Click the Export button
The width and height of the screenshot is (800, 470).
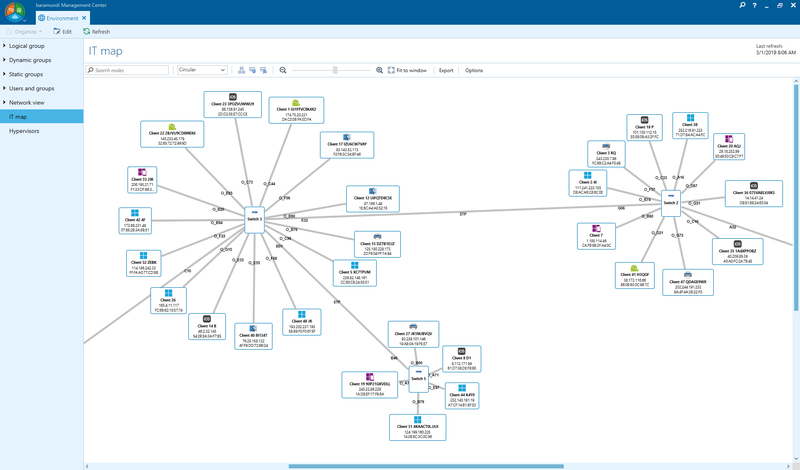click(446, 71)
